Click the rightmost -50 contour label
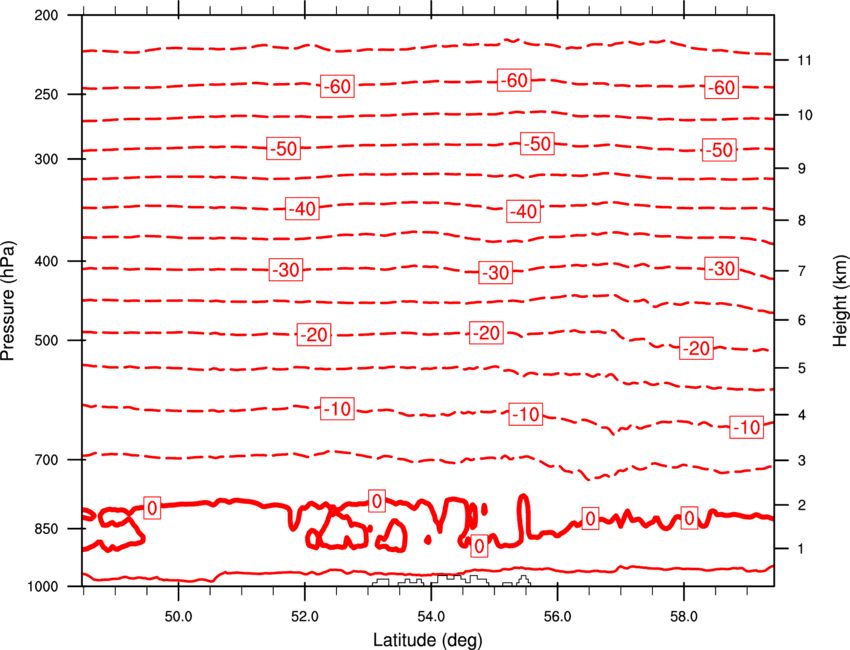 [x=719, y=150]
